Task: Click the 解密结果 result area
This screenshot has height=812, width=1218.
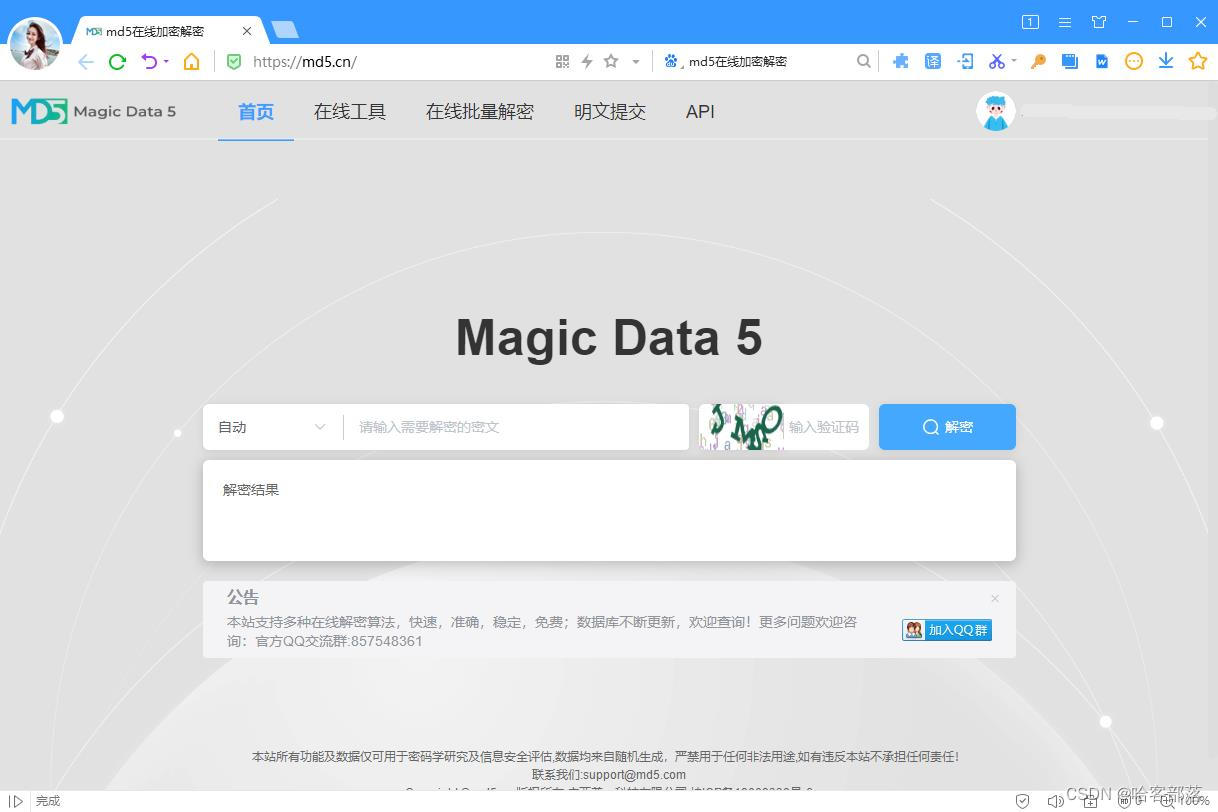Action: point(609,510)
